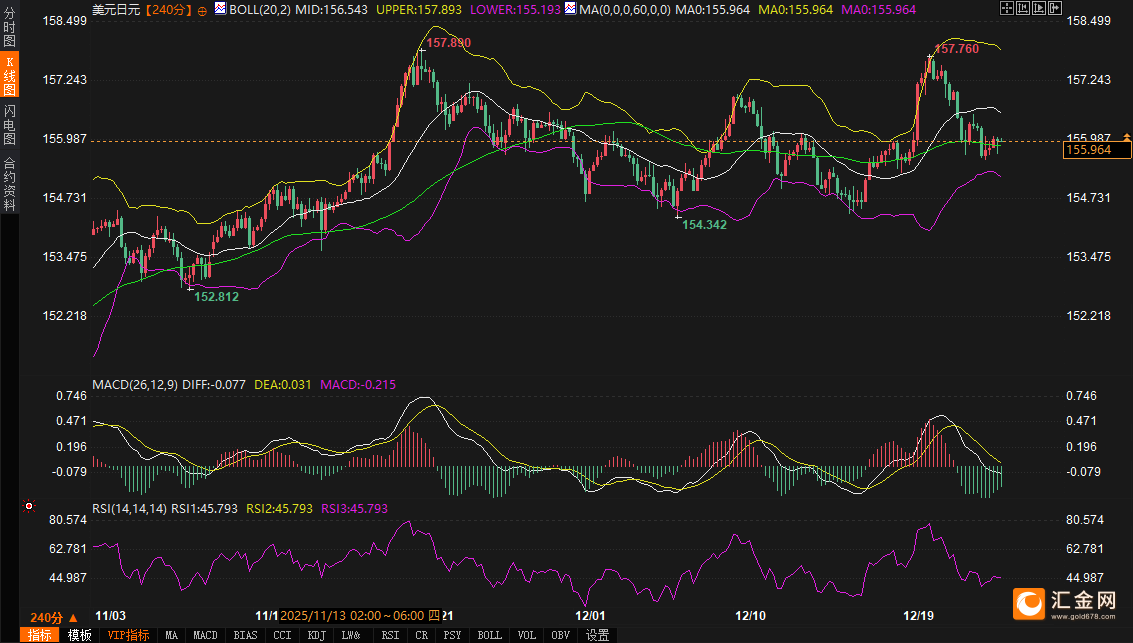Click the 设置 settings button
Viewport: 1133px width, 643px height.
coord(597,635)
